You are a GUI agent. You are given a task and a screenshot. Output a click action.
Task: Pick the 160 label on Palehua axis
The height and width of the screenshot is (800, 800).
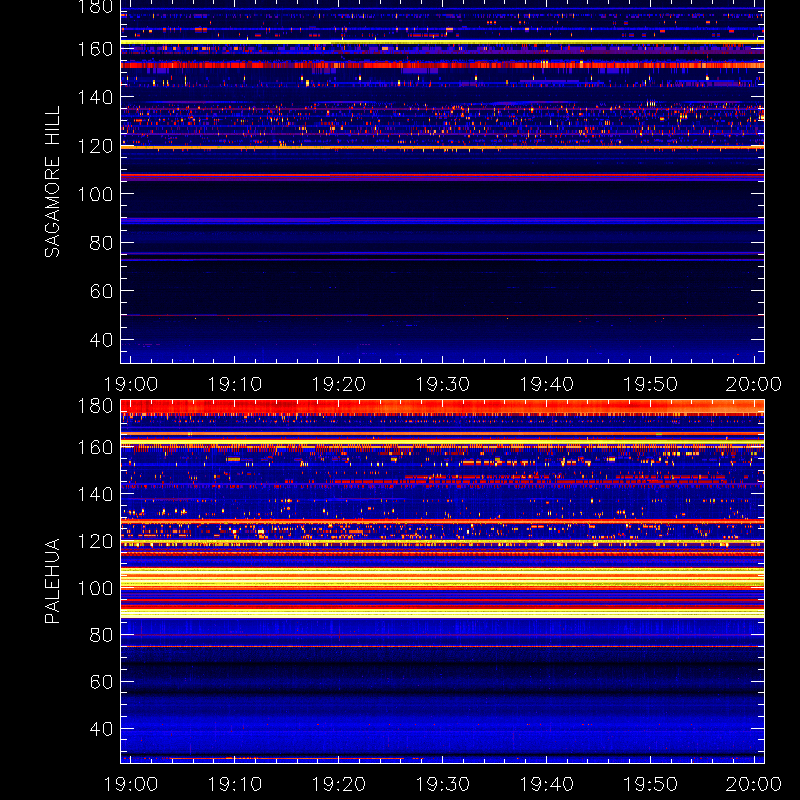click(x=95, y=447)
